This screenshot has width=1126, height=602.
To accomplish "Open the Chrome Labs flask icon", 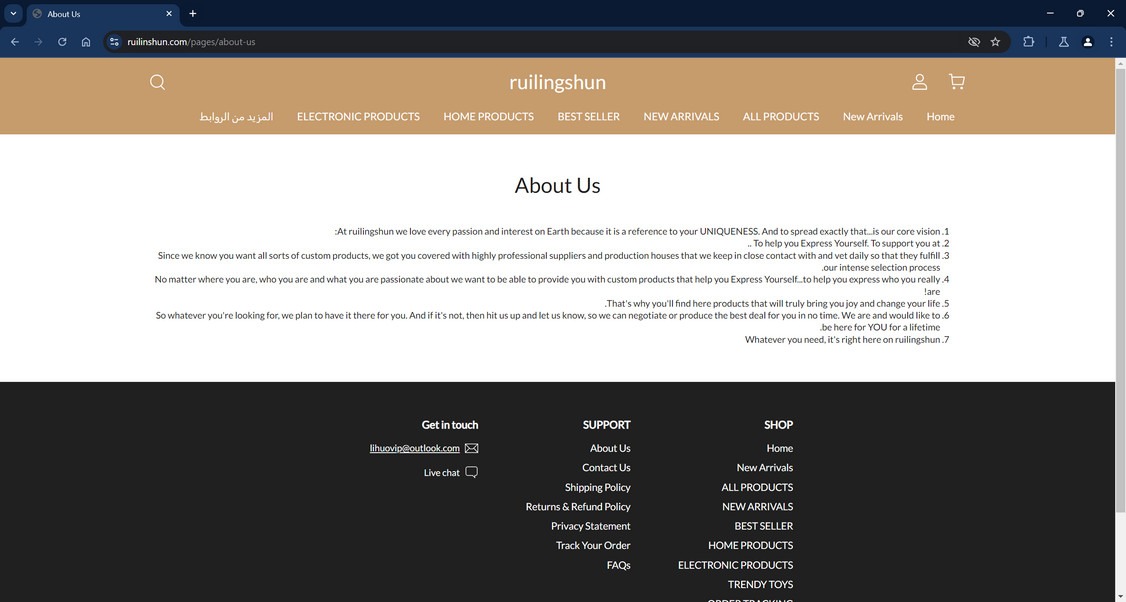I will [1064, 42].
